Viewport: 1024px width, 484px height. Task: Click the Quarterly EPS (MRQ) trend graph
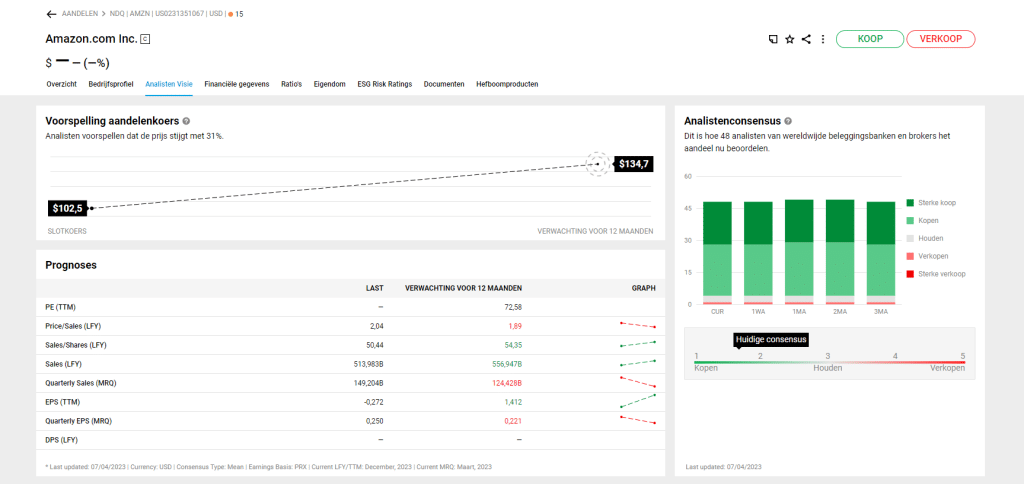[x=637, y=419]
